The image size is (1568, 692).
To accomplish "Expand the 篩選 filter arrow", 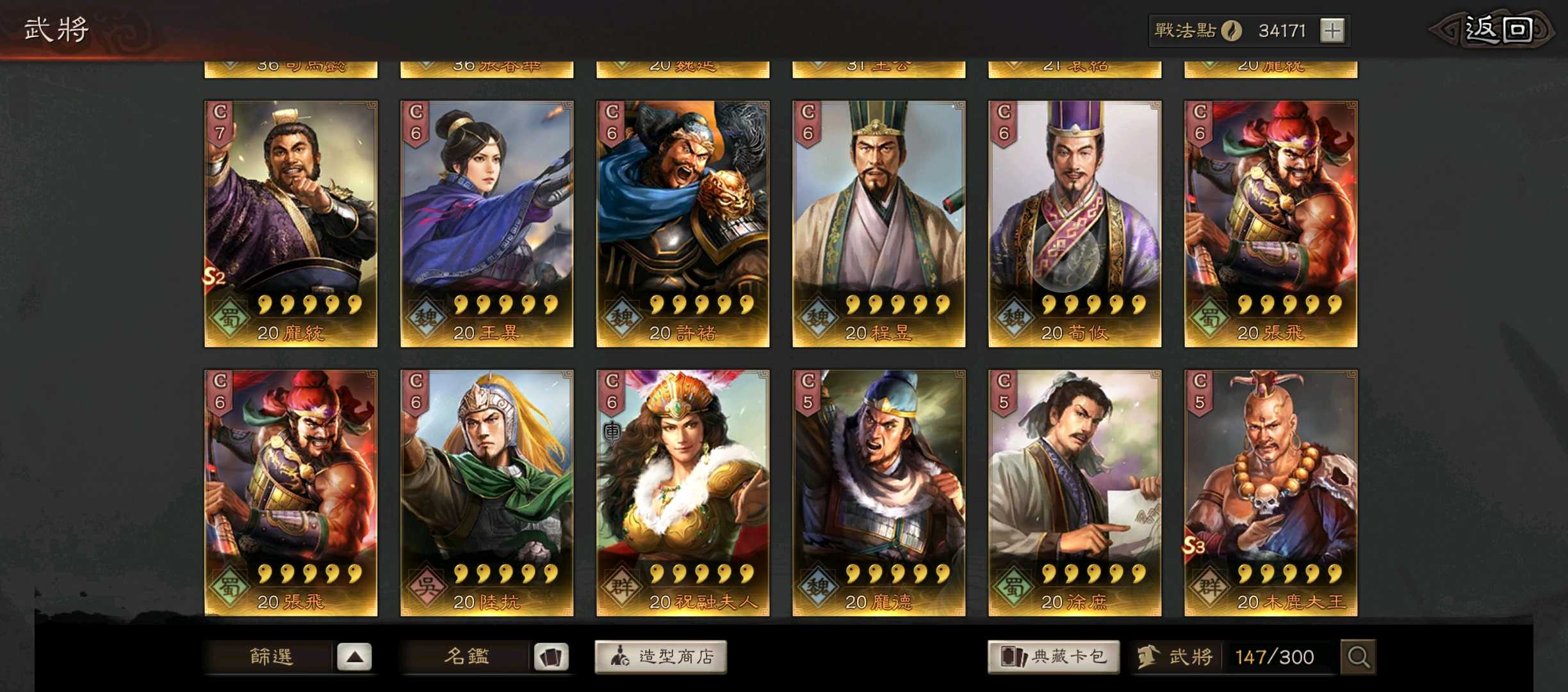I will pos(355,657).
